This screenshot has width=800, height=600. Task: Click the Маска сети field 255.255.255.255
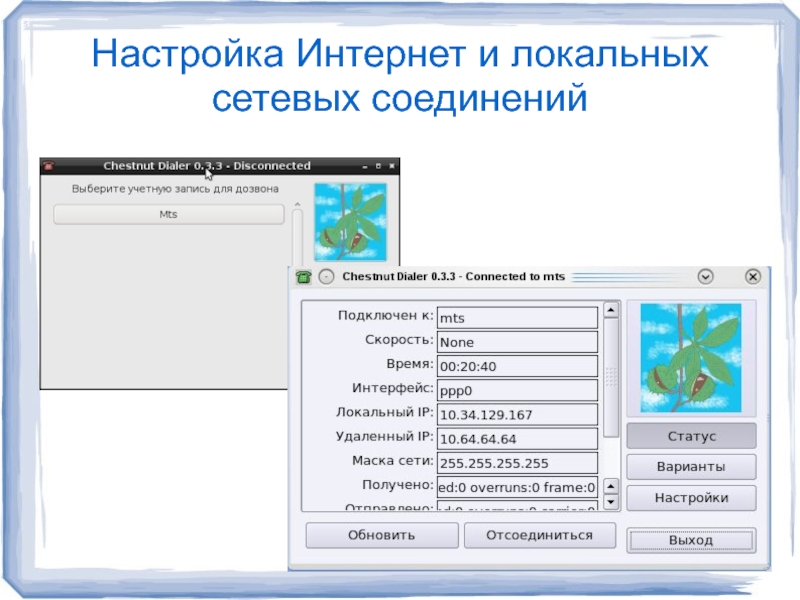click(517, 463)
